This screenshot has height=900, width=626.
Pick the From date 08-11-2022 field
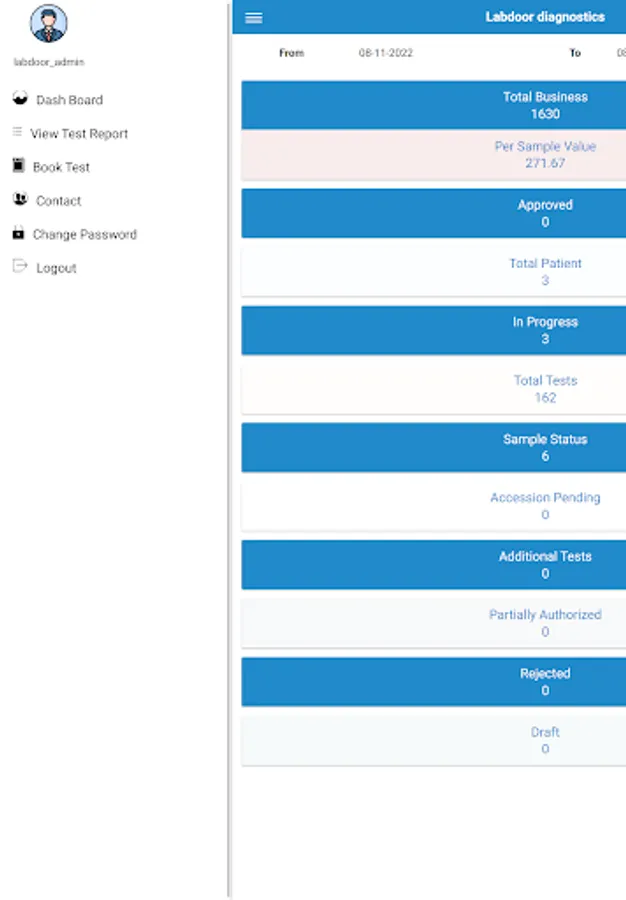[385, 53]
